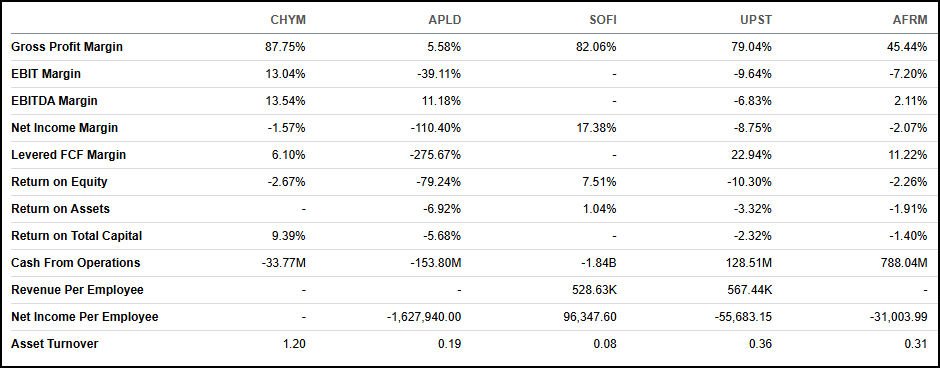This screenshot has height=368, width=940.
Task: Select the Net Income Margin label
Action: coord(65,128)
